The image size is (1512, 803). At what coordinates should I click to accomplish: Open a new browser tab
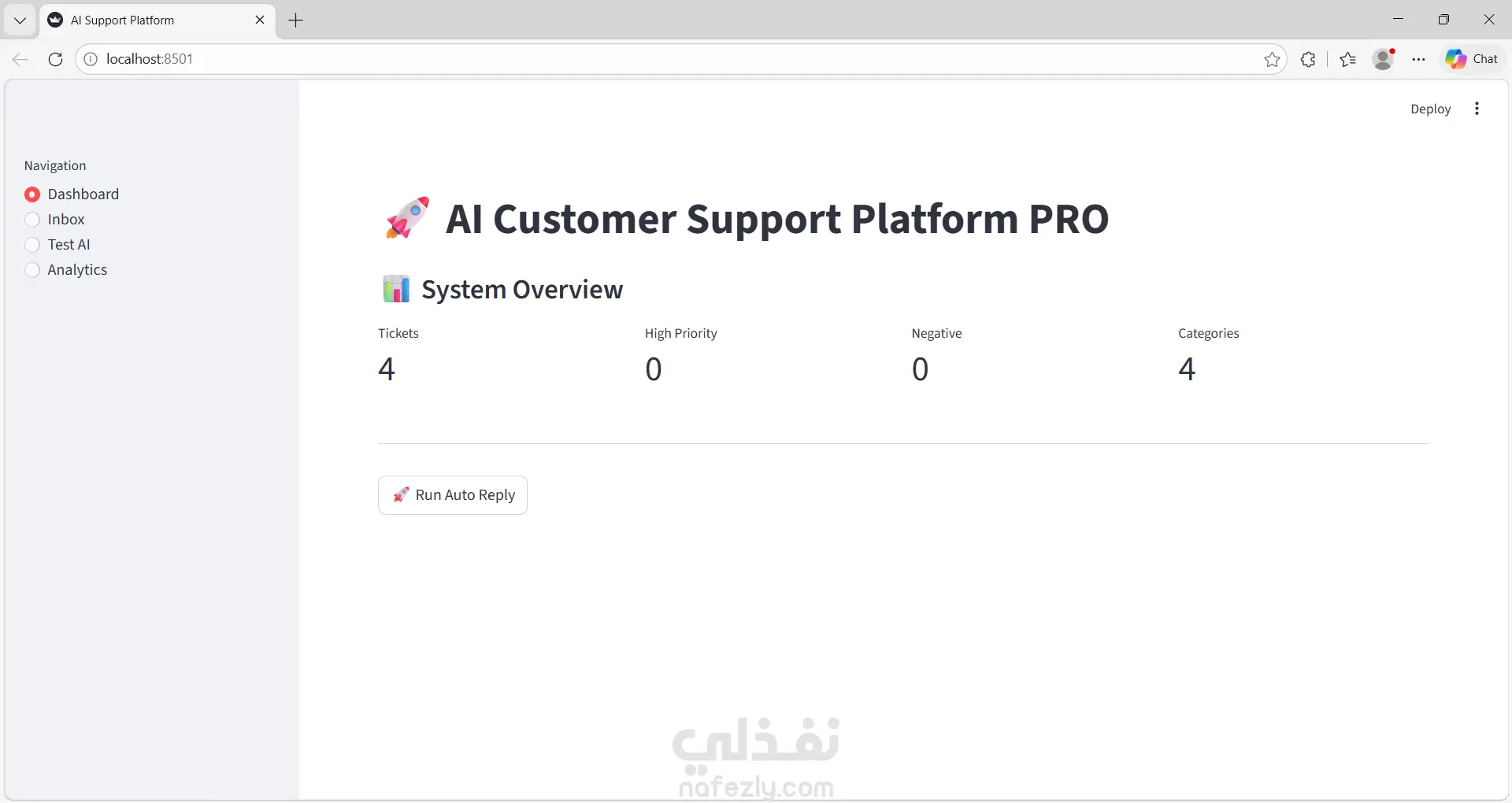click(x=296, y=20)
